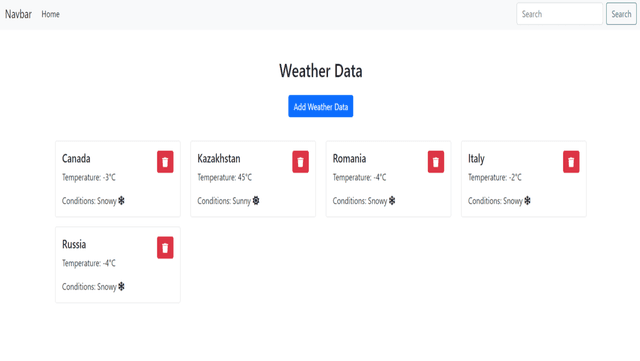Select the Kazakhstan card title
This screenshot has height=361, width=640.
(x=219, y=158)
